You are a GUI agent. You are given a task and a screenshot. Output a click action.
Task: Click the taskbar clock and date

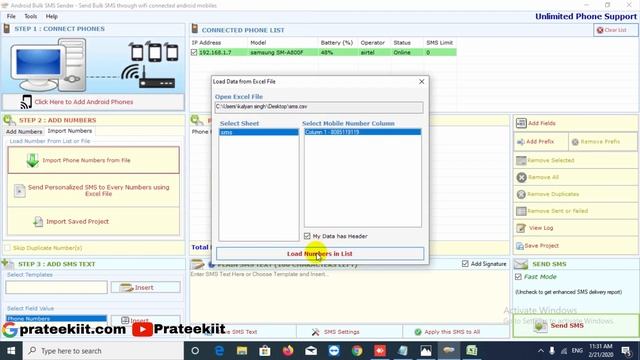pyautogui.click(x=601, y=351)
